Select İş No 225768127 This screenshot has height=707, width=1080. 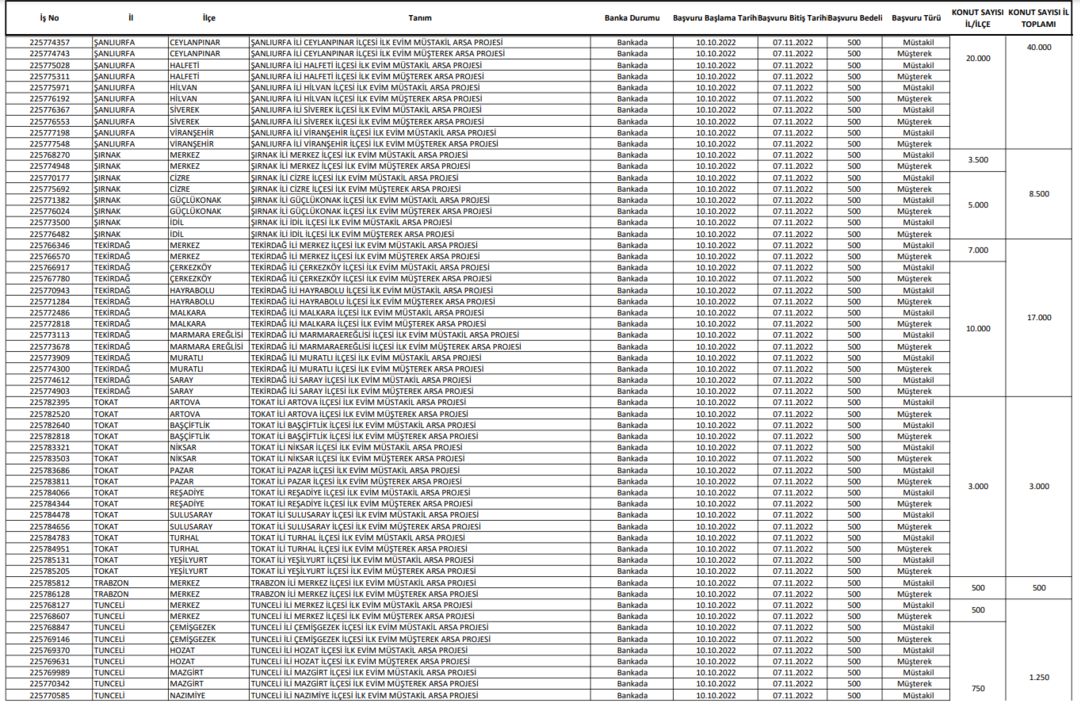pyautogui.click(x=50, y=605)
